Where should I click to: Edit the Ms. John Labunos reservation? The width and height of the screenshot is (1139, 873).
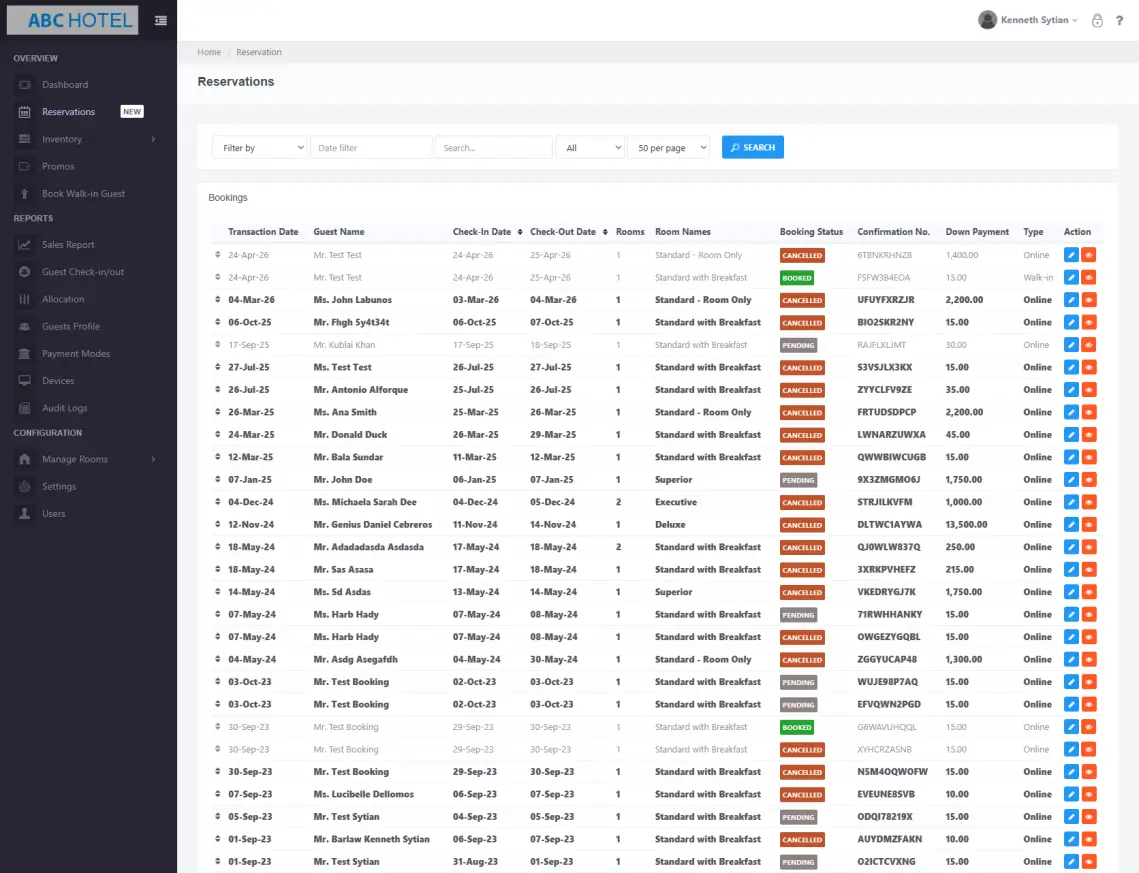click(1071, 300)
